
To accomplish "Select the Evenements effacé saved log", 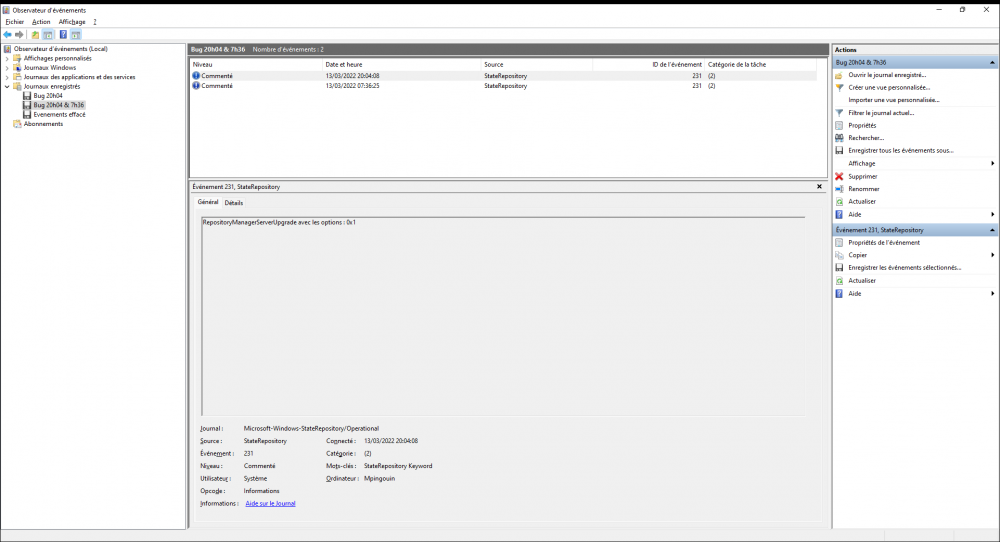I will click(x=59, y=114).
